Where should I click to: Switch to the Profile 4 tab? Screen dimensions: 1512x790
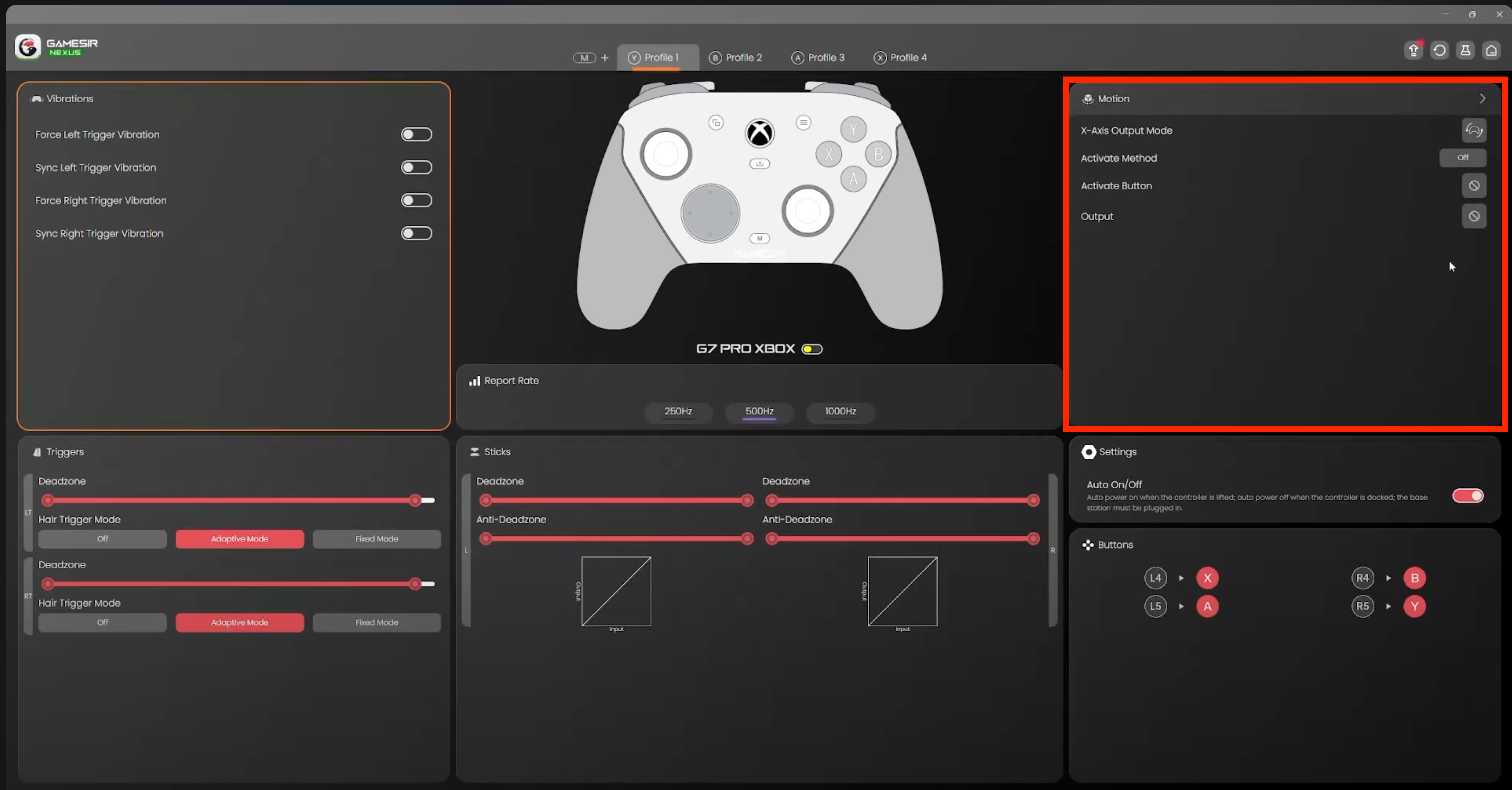tap(901, 57)
